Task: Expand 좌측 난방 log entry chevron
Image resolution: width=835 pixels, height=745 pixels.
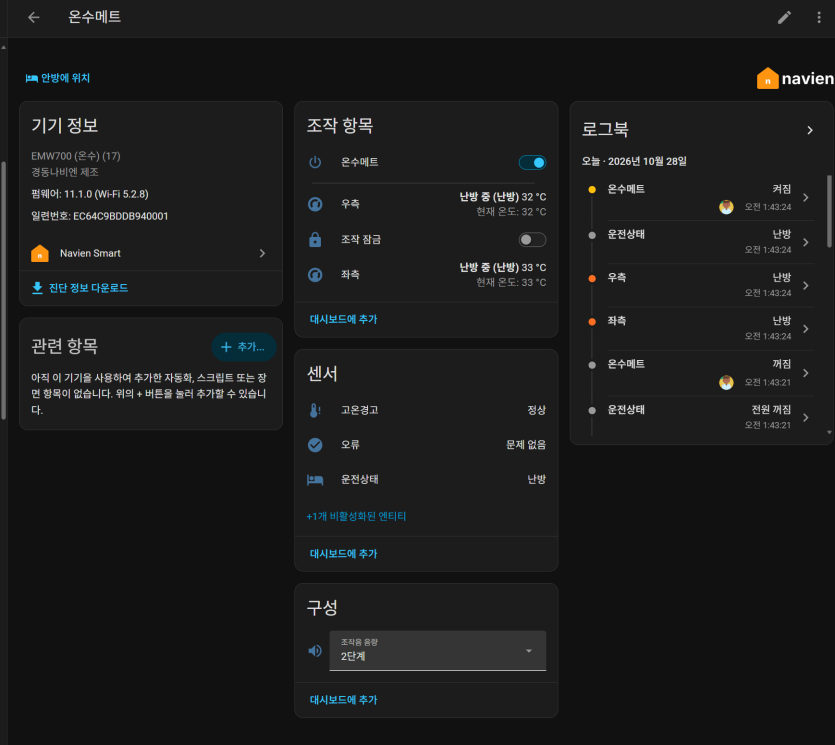Action: click(806, 329)
